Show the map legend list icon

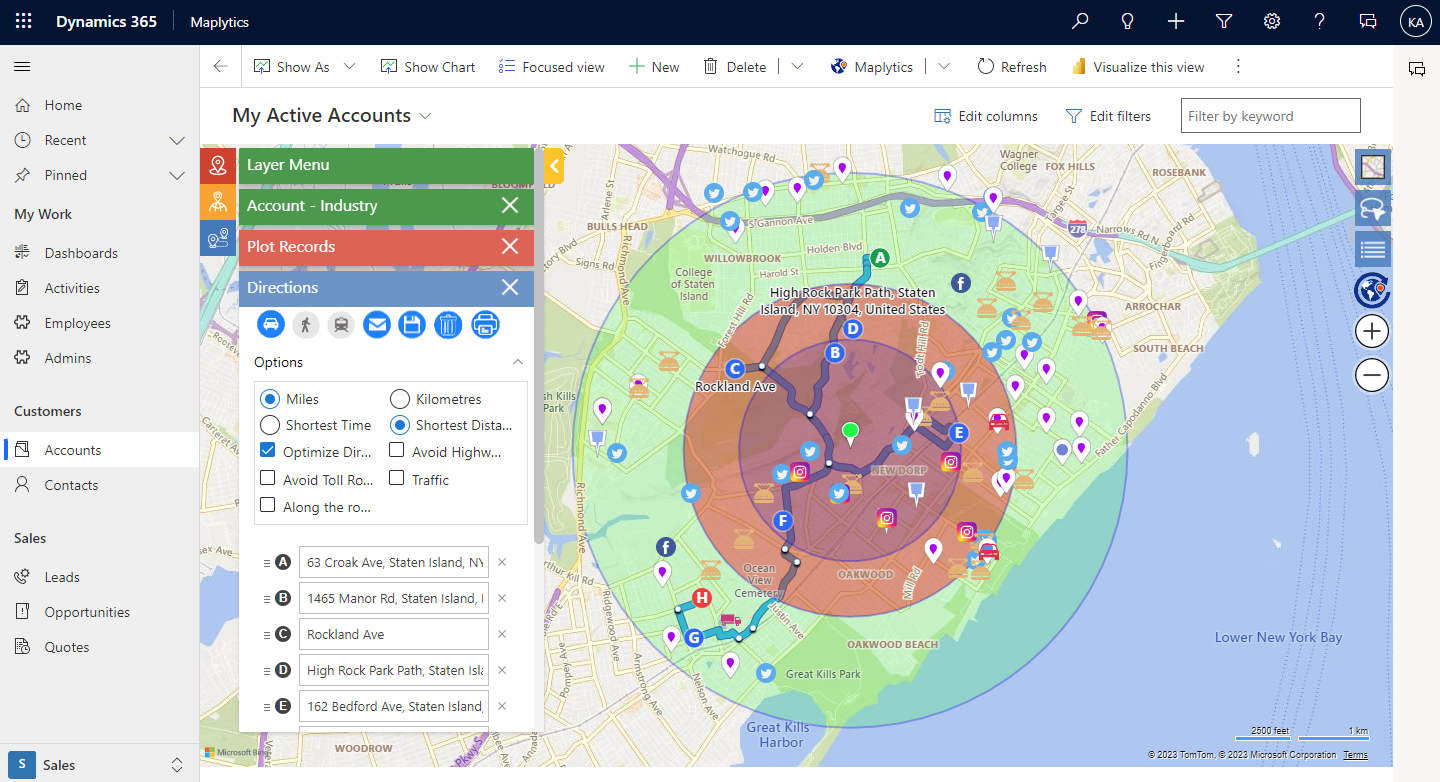(1372, 249)
